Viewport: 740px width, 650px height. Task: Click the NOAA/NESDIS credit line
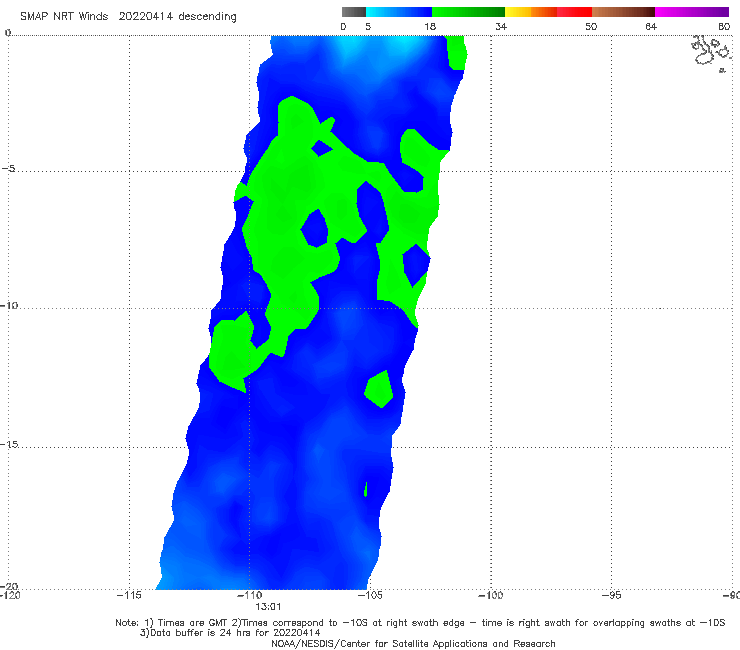(x=413, y=643)
